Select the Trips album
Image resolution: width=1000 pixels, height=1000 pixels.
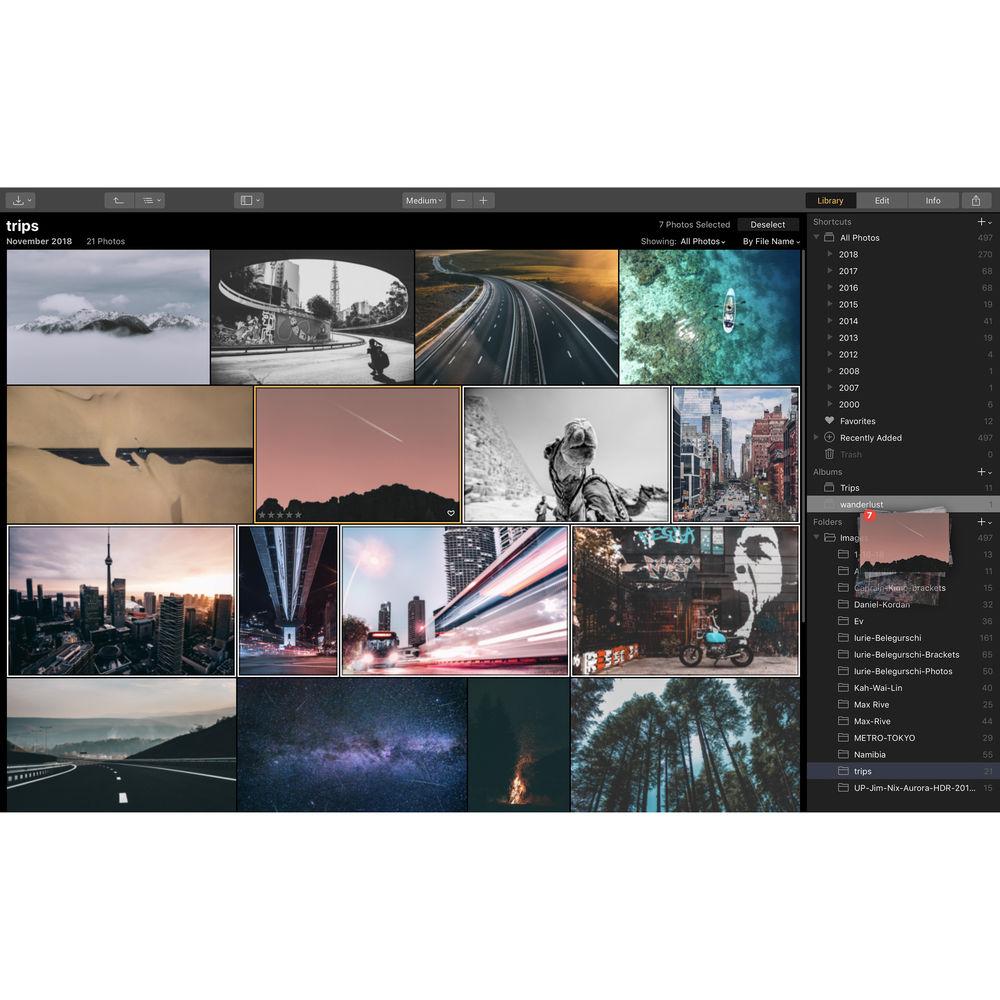851,488
